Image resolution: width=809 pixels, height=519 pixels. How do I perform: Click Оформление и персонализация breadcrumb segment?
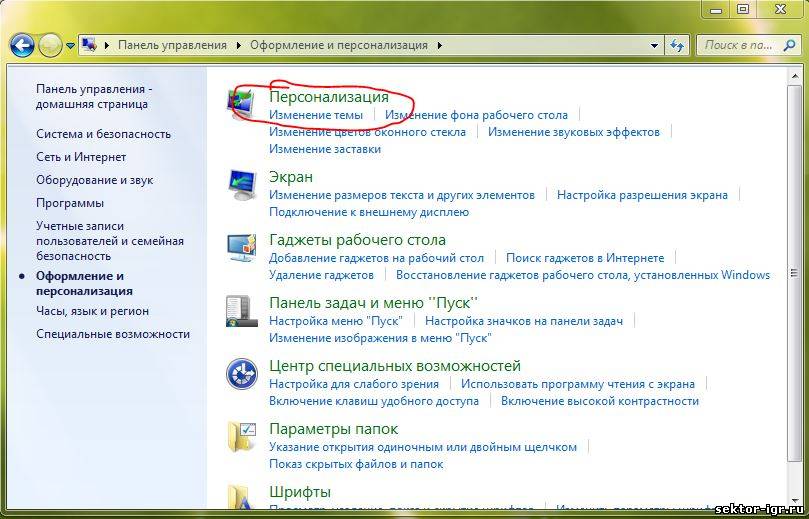[x=339, y=45]
